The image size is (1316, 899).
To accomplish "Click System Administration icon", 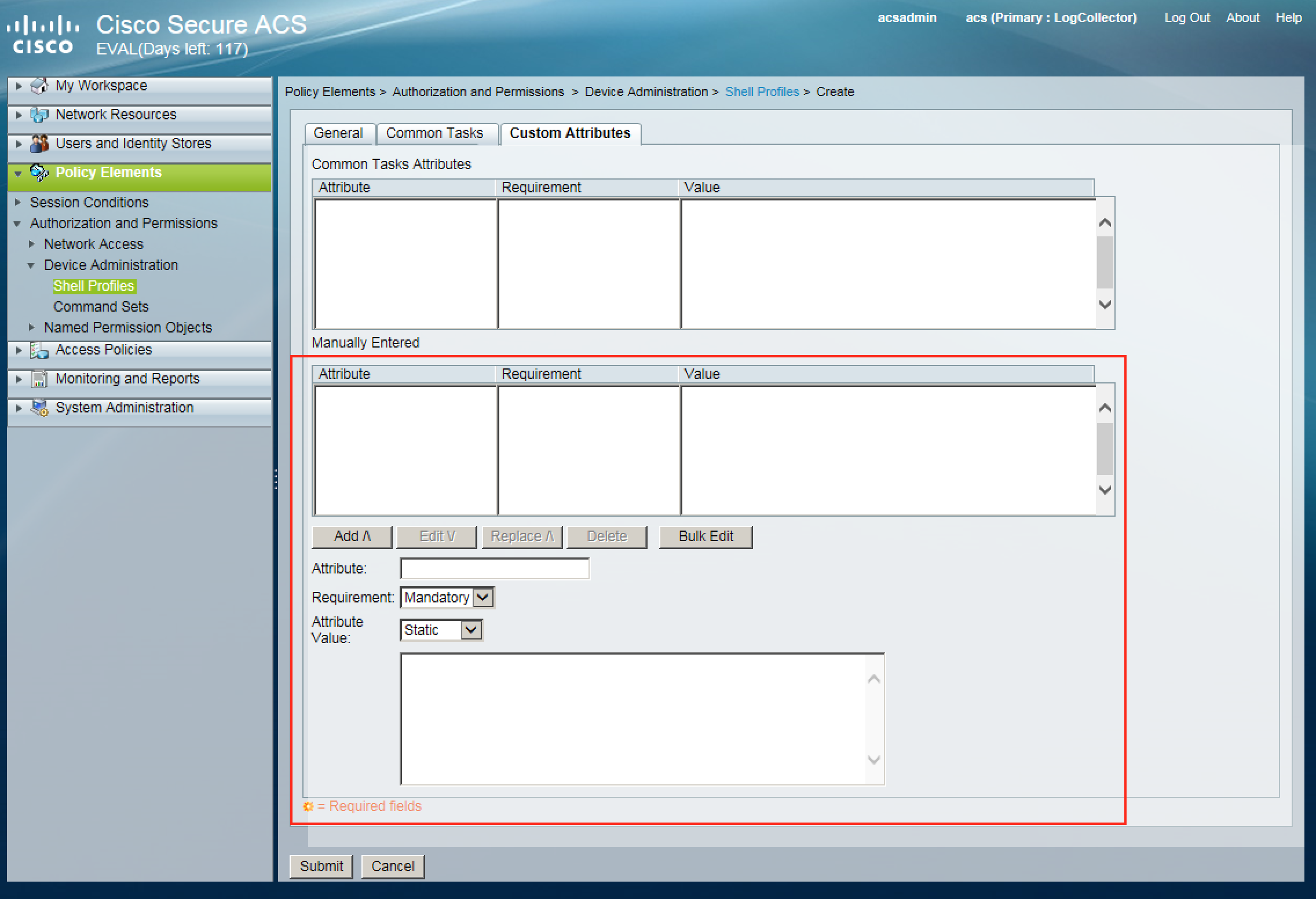I will pyautogui.click(x=39, y=408).
